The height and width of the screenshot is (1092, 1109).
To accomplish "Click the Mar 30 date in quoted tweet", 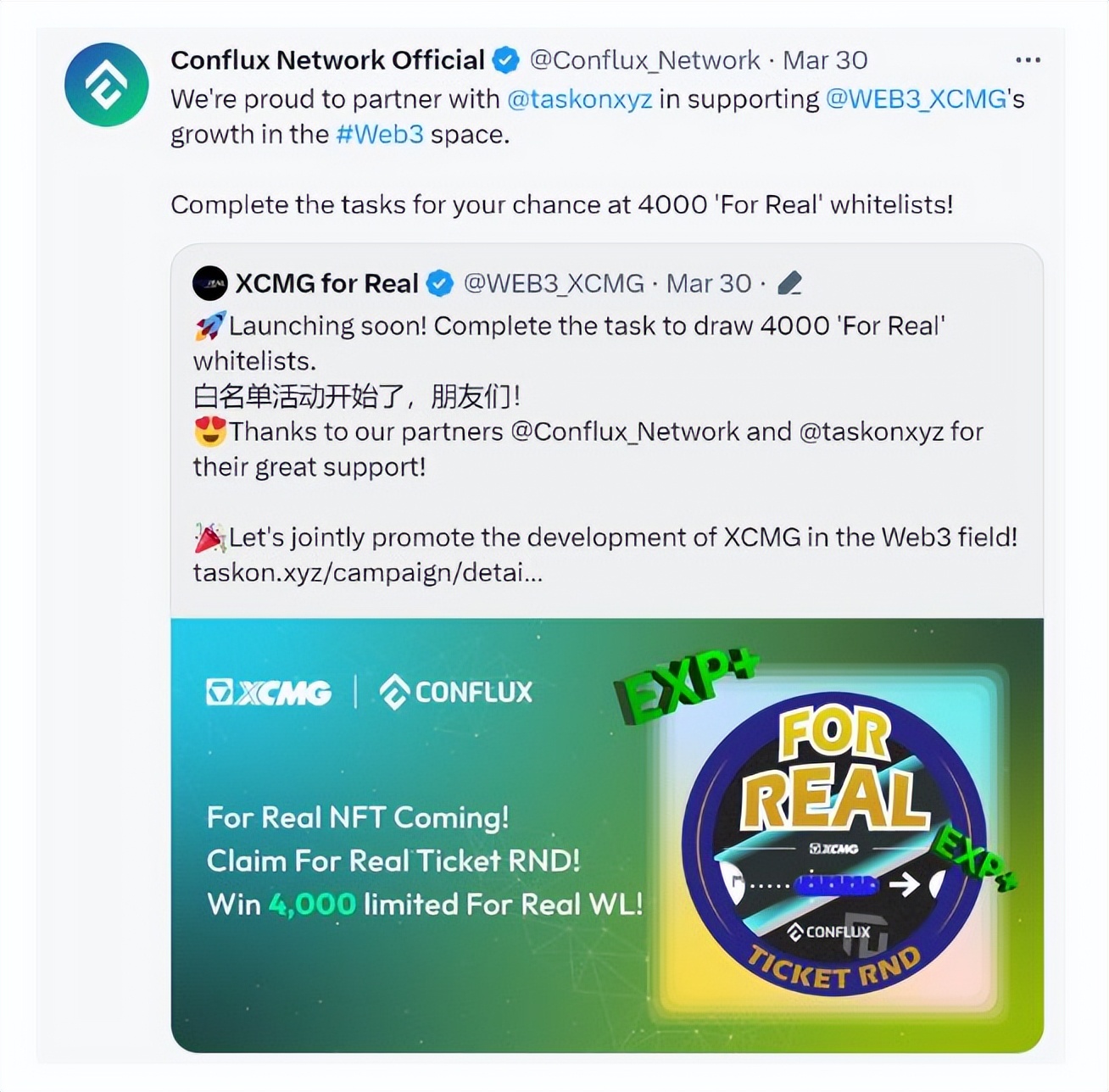I will click(709, 283).
